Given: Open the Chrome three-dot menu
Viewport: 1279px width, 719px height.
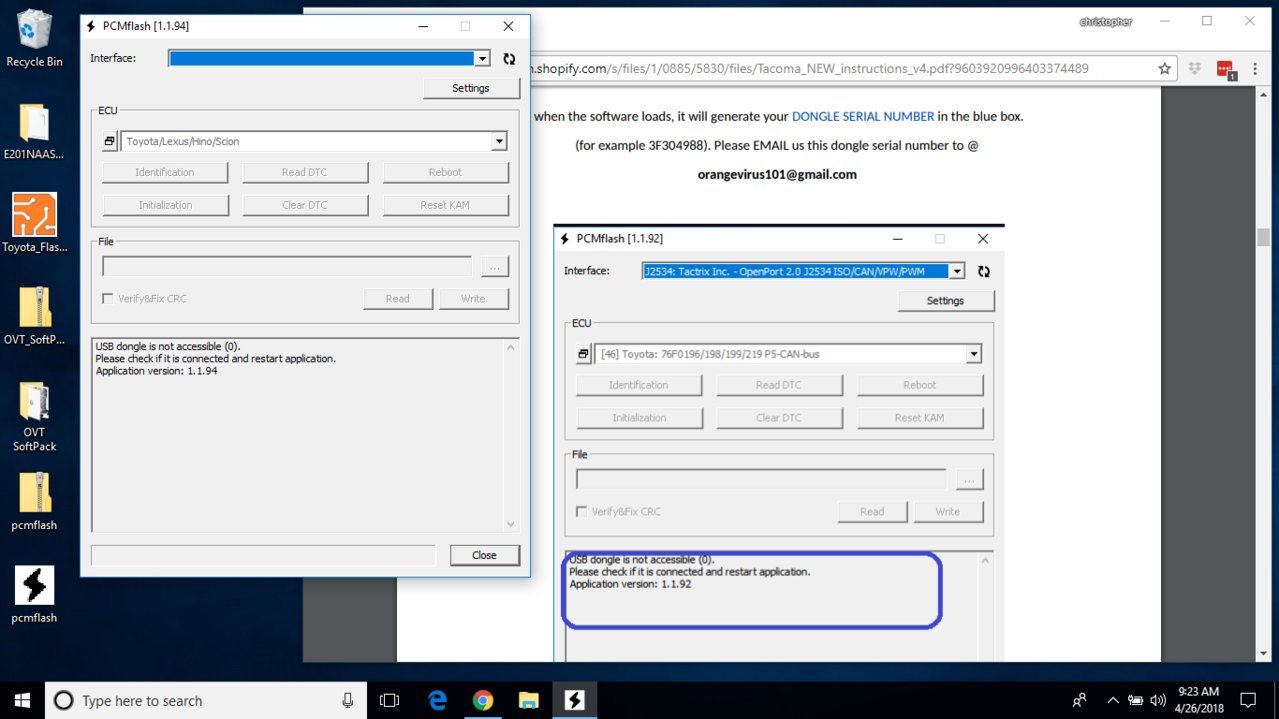Looking at the screenshot, I should pyautogui.click(x=1256, y=69).
